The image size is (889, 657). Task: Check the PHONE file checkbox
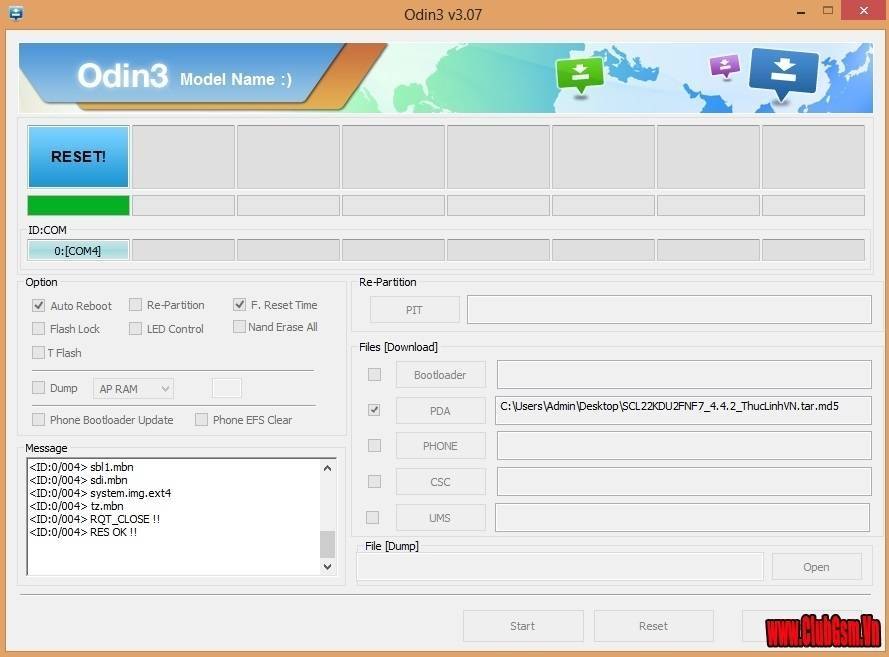tap(374, 446)
